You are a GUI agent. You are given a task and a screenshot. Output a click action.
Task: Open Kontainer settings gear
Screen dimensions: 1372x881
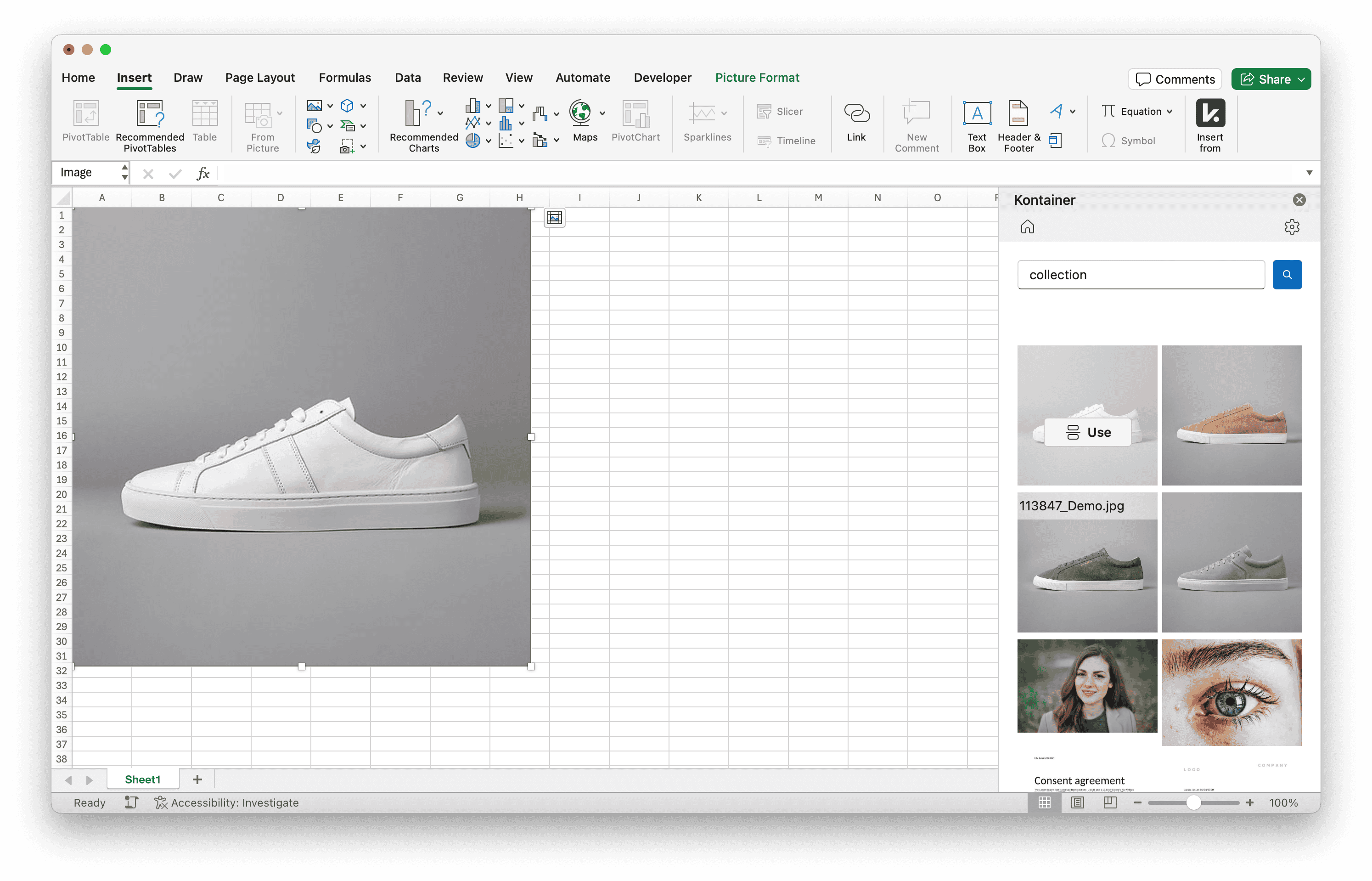pyautogui.click(x=1291, y=227)
